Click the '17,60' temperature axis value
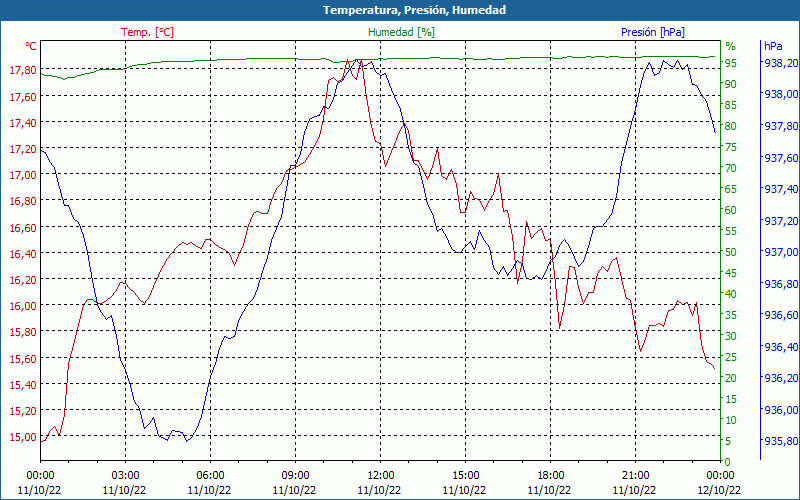Viewport: 800px width, 500px height. (x=23, y=96)
